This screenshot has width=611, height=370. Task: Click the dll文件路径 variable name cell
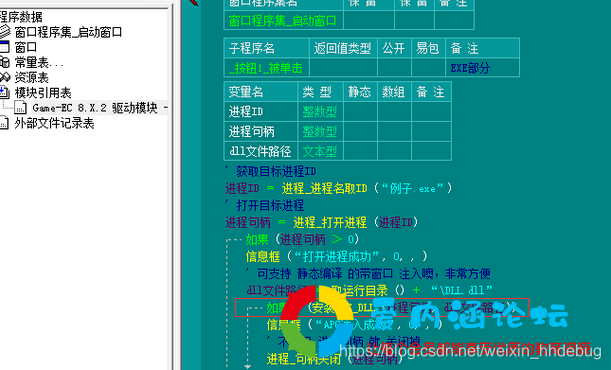point(261,151)
